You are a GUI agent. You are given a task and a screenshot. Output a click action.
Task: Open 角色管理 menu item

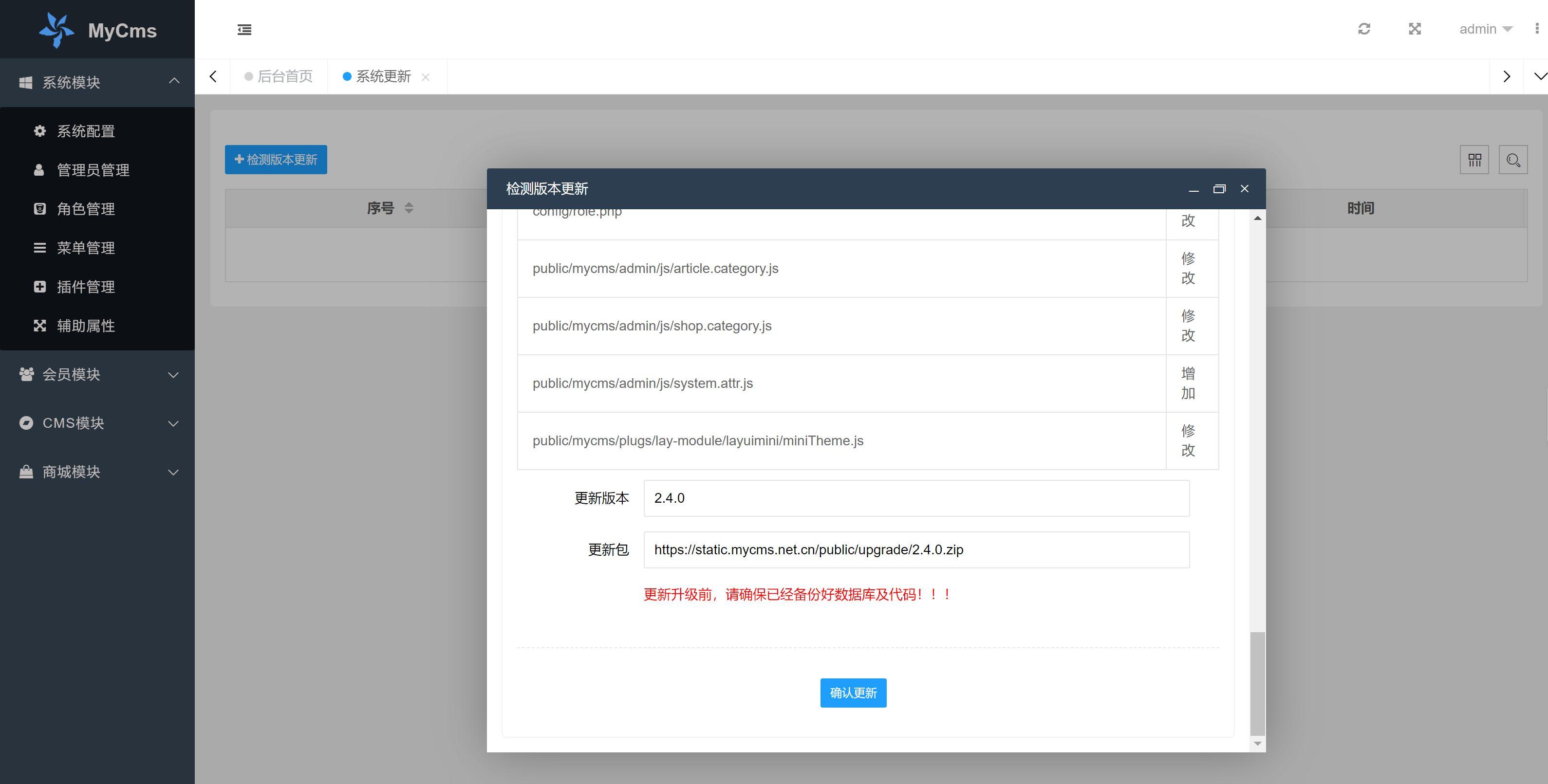tap(97, 209)
